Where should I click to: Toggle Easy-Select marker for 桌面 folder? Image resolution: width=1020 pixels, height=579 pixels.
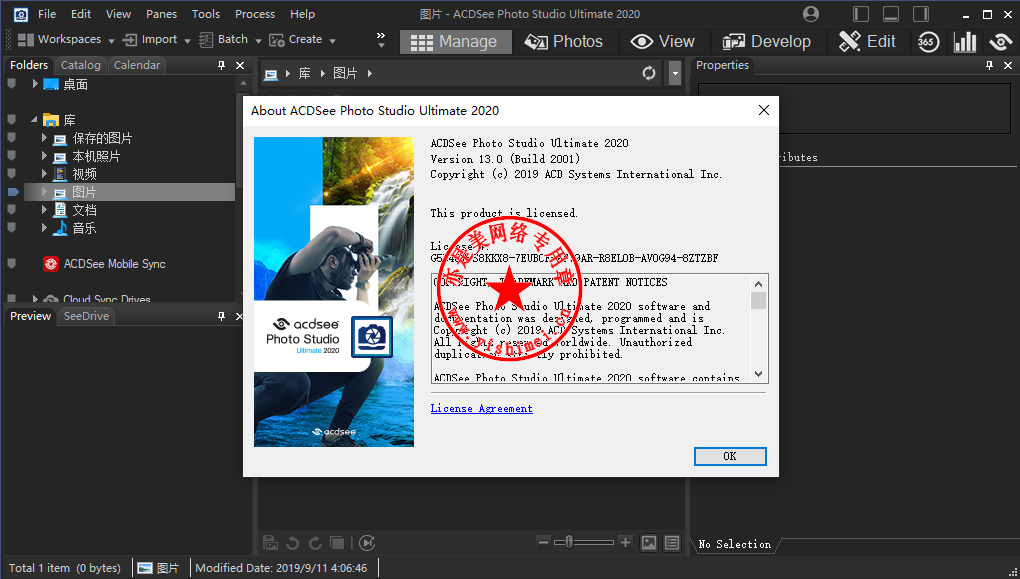12,84
